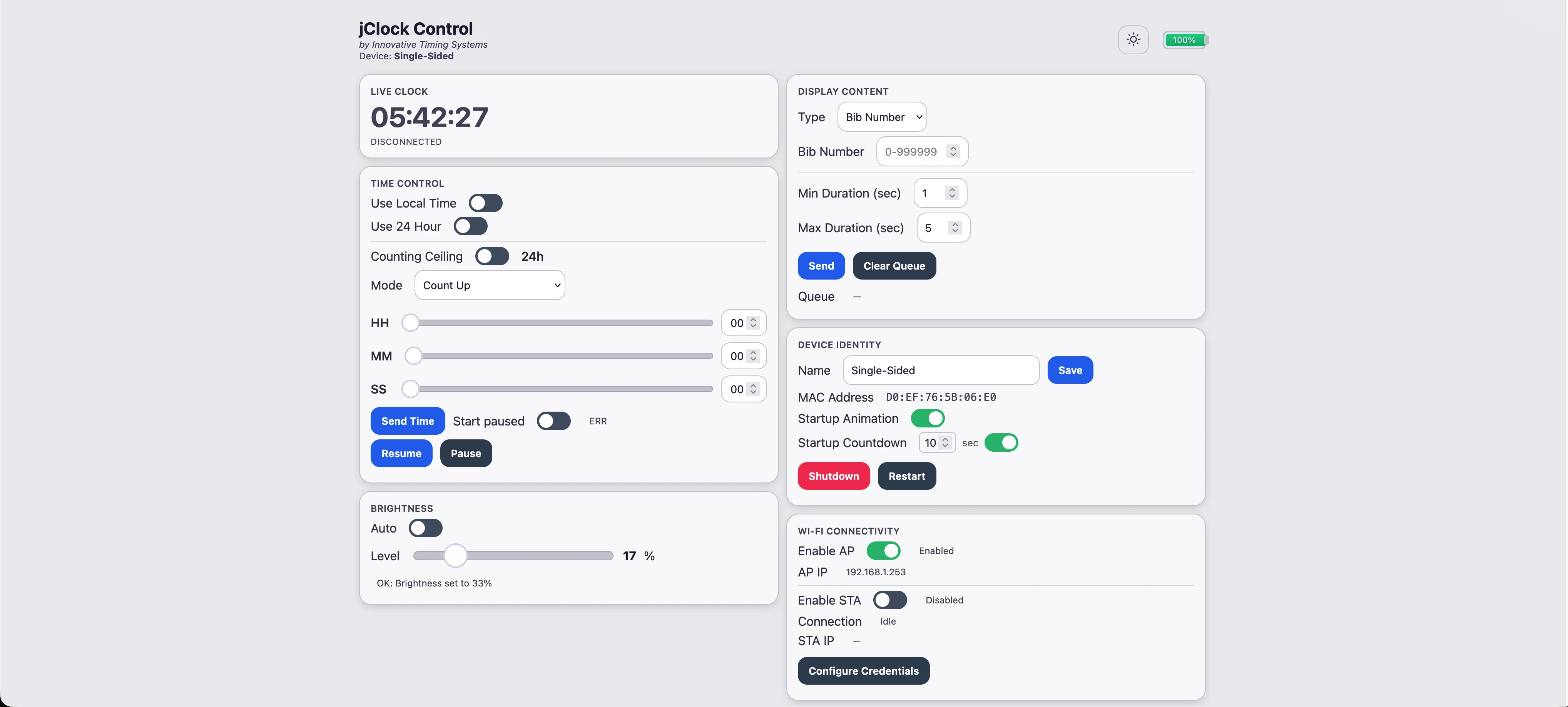The height and width of the screenshot is (707, 1568).
Task: Click the Enabled status beside Enable AP
Action: click(x=936, y=551)
